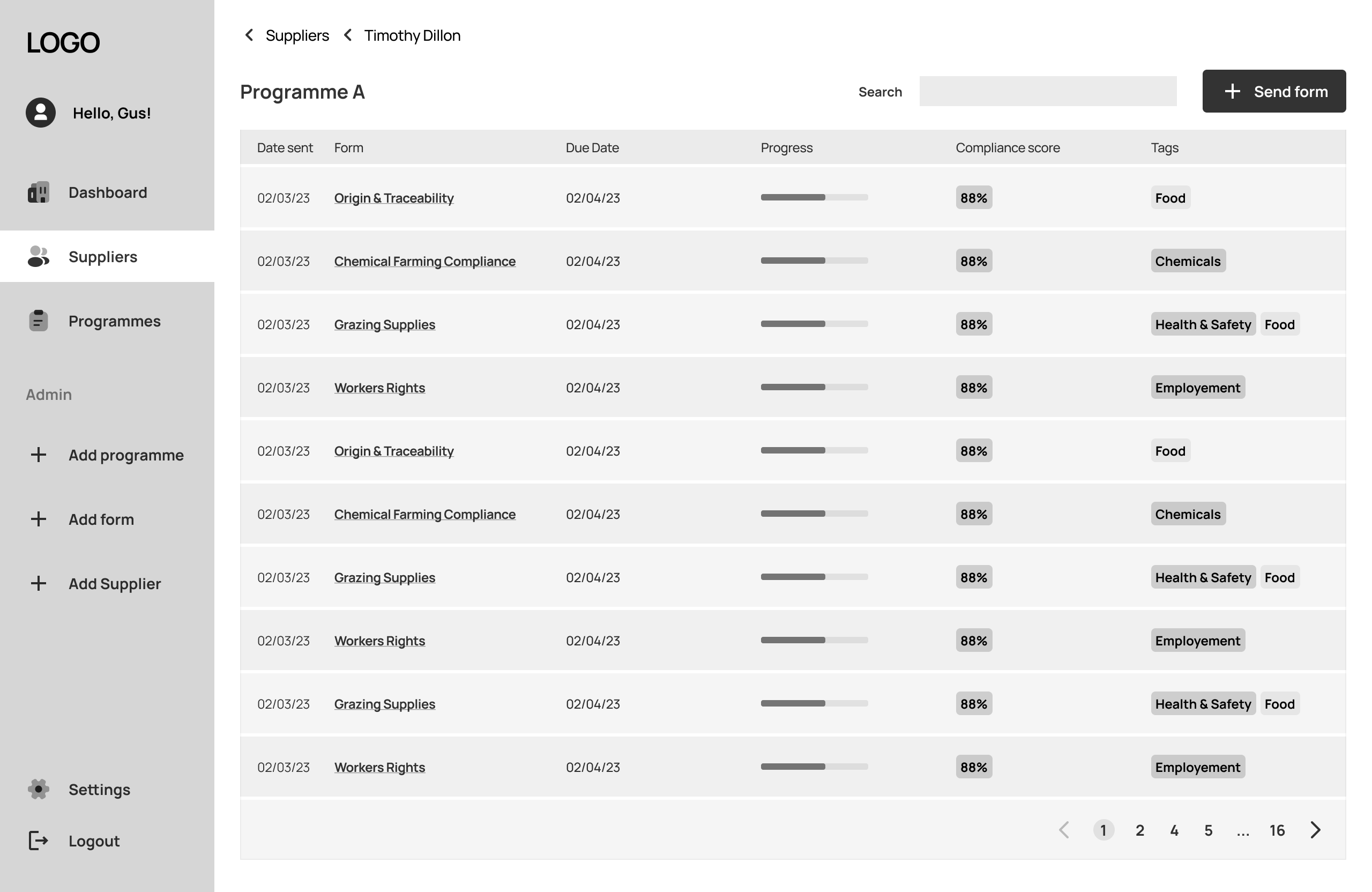Viewport: 1372px width, 892px height.
Task: Open first Chemical Farming Compliance link
Action: [x=424, y=262]
